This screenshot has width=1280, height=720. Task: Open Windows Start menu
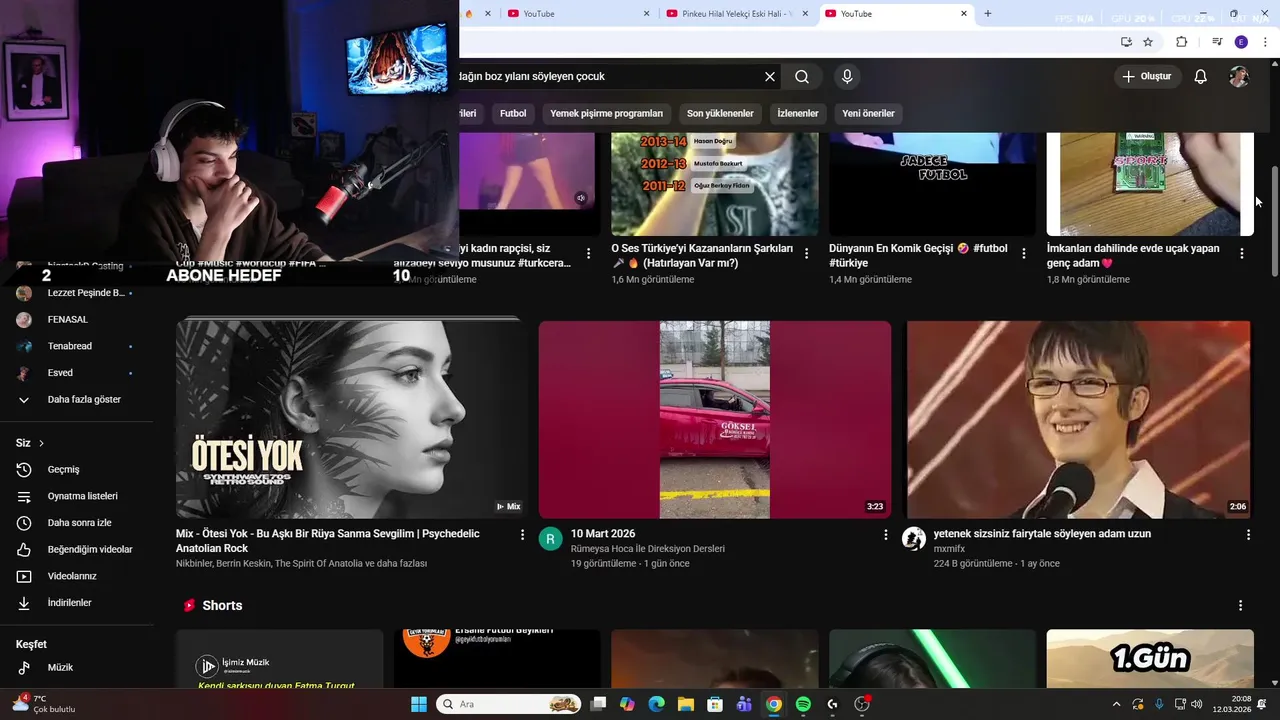pos(418,704)
